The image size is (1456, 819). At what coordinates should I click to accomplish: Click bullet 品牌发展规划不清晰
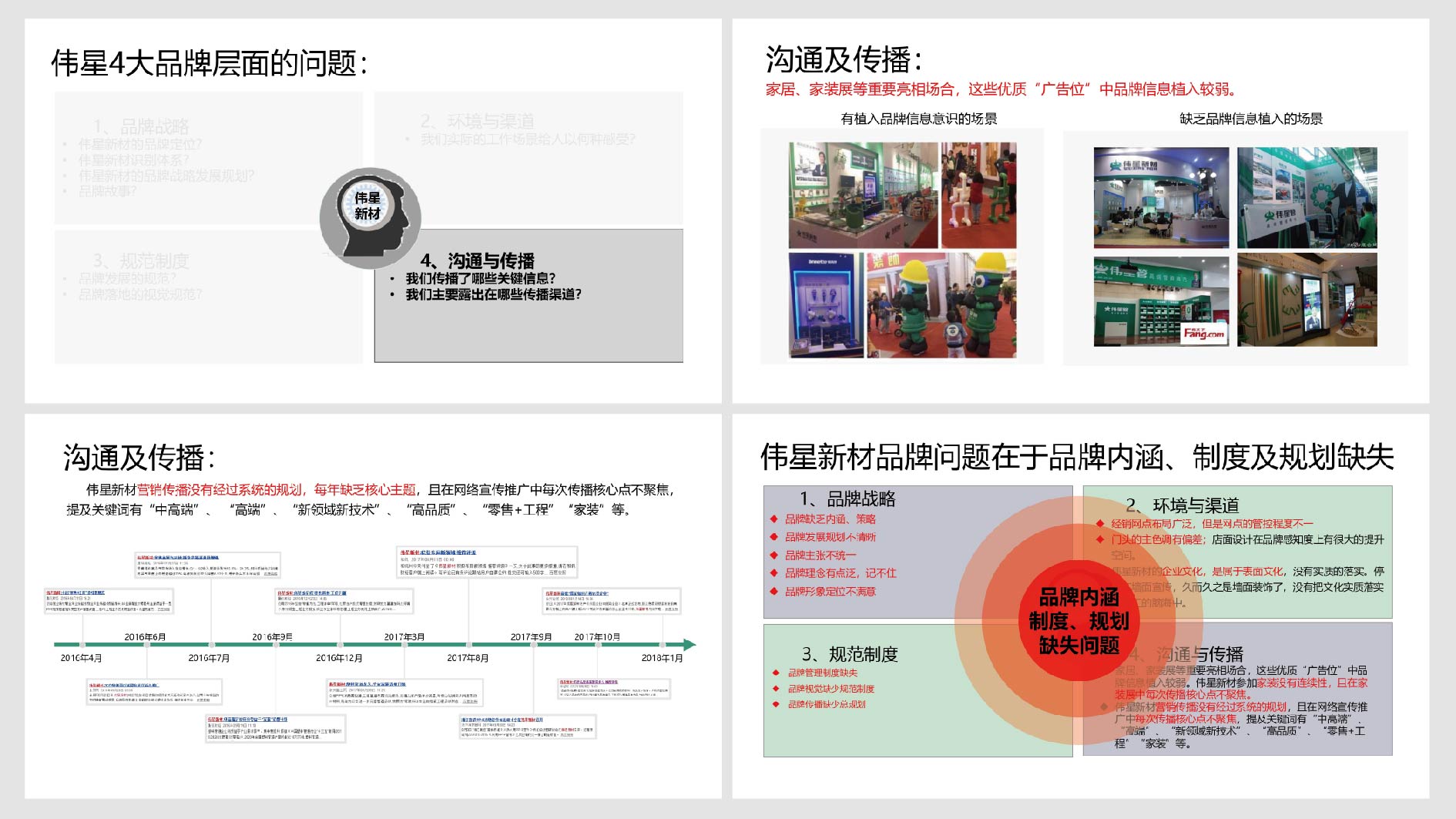point(830,537)
